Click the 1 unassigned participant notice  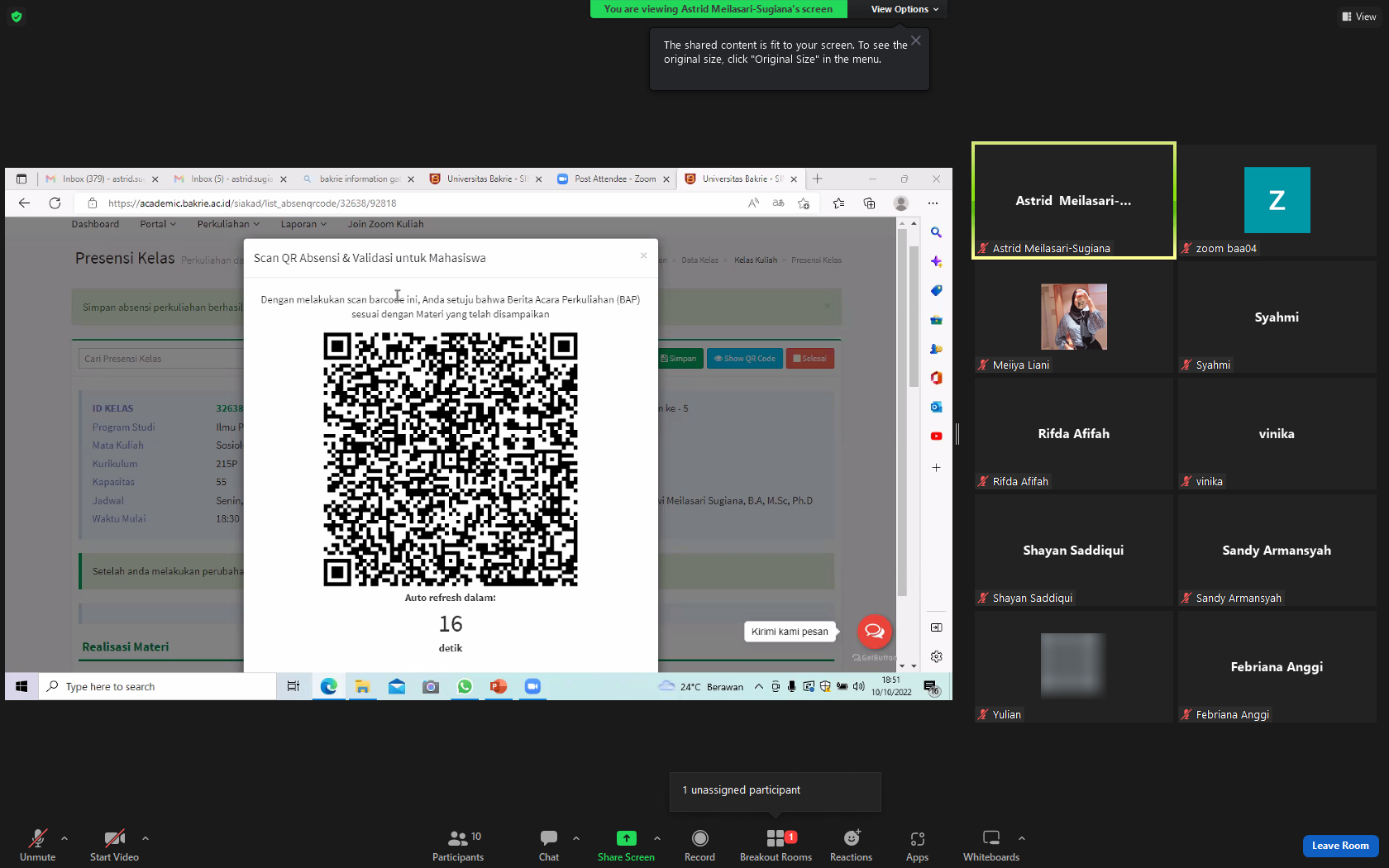click(x=741, y=790)
